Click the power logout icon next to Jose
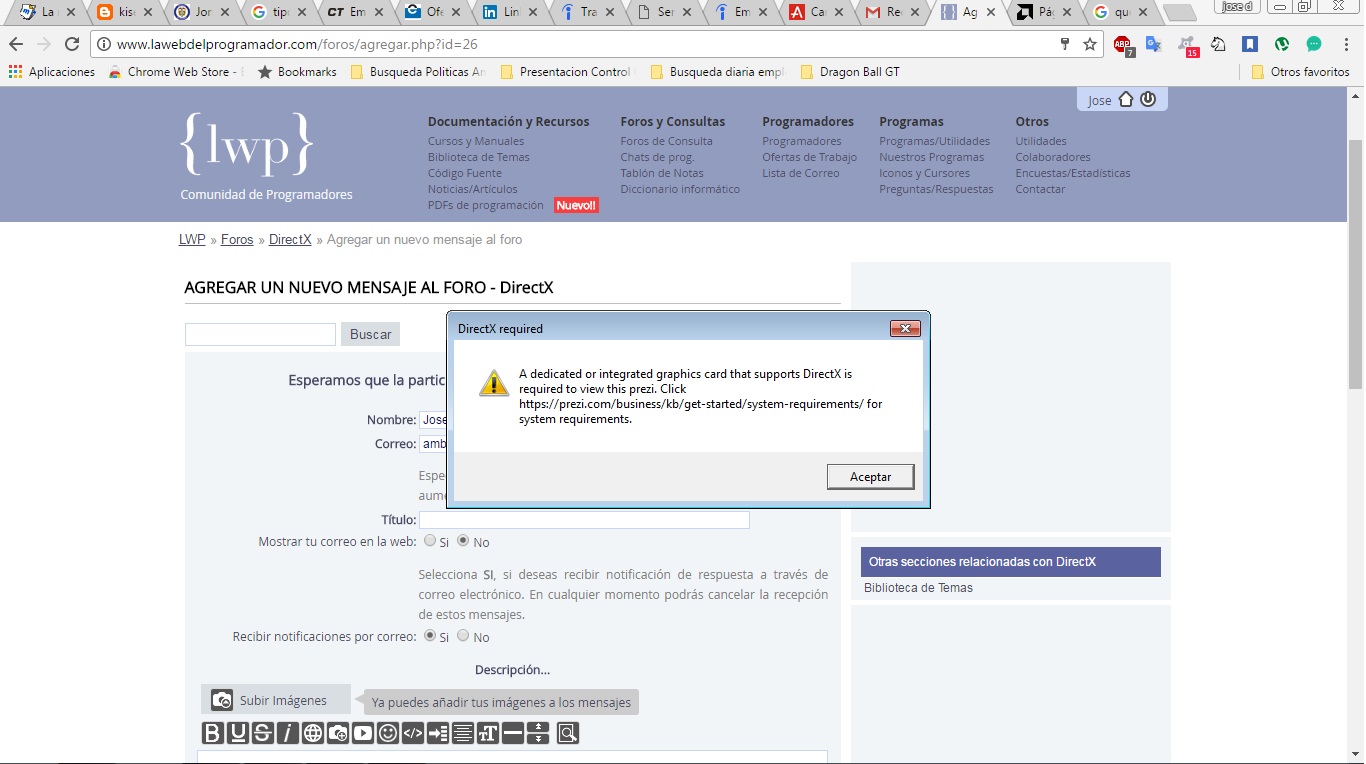 [1148, 99]
